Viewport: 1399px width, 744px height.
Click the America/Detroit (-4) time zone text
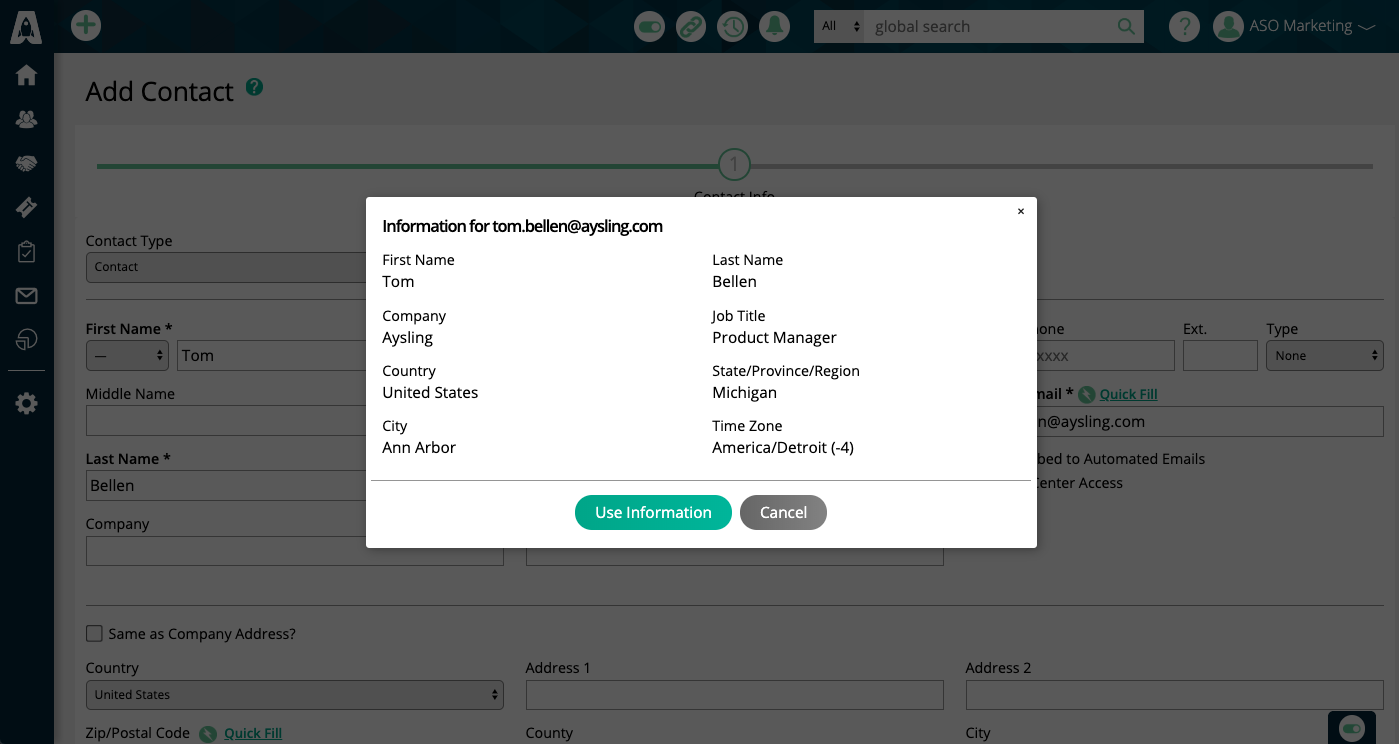(783, 447)
